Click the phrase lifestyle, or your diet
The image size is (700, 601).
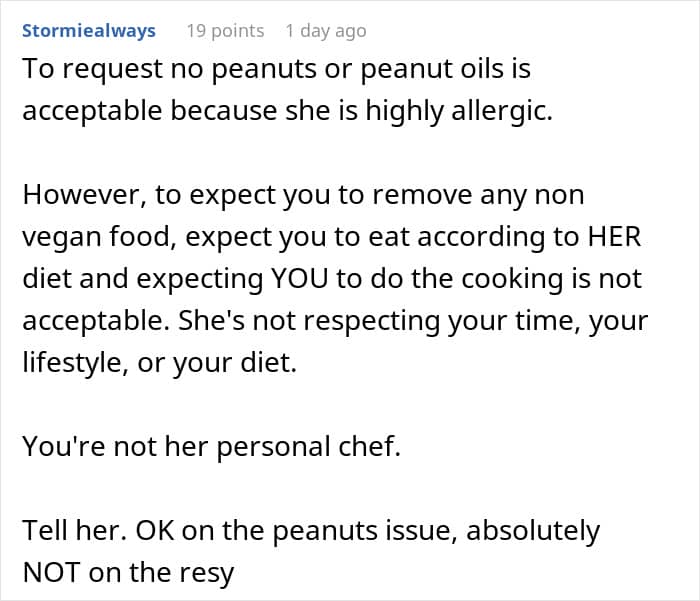[160, 362]
